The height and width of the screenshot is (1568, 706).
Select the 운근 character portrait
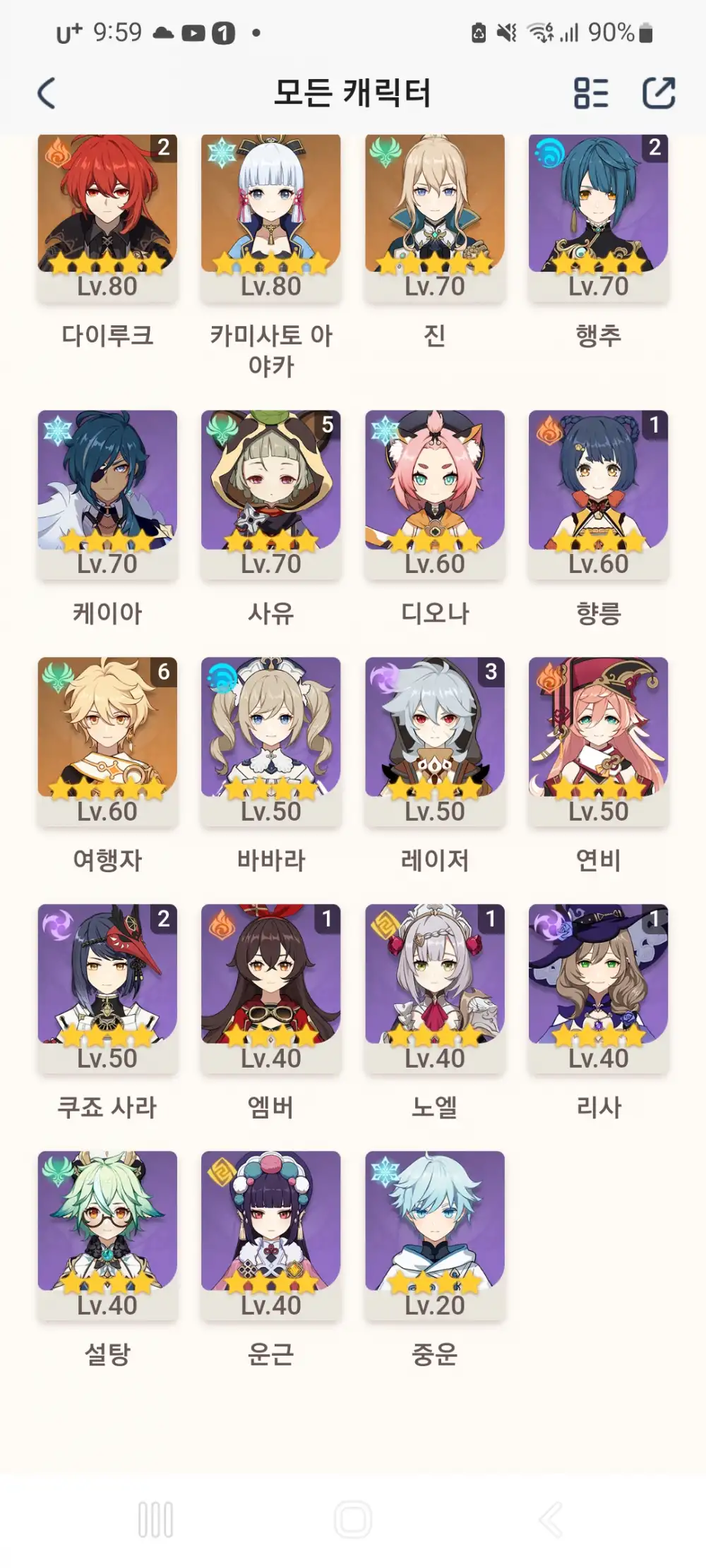tap(271, 1236)
